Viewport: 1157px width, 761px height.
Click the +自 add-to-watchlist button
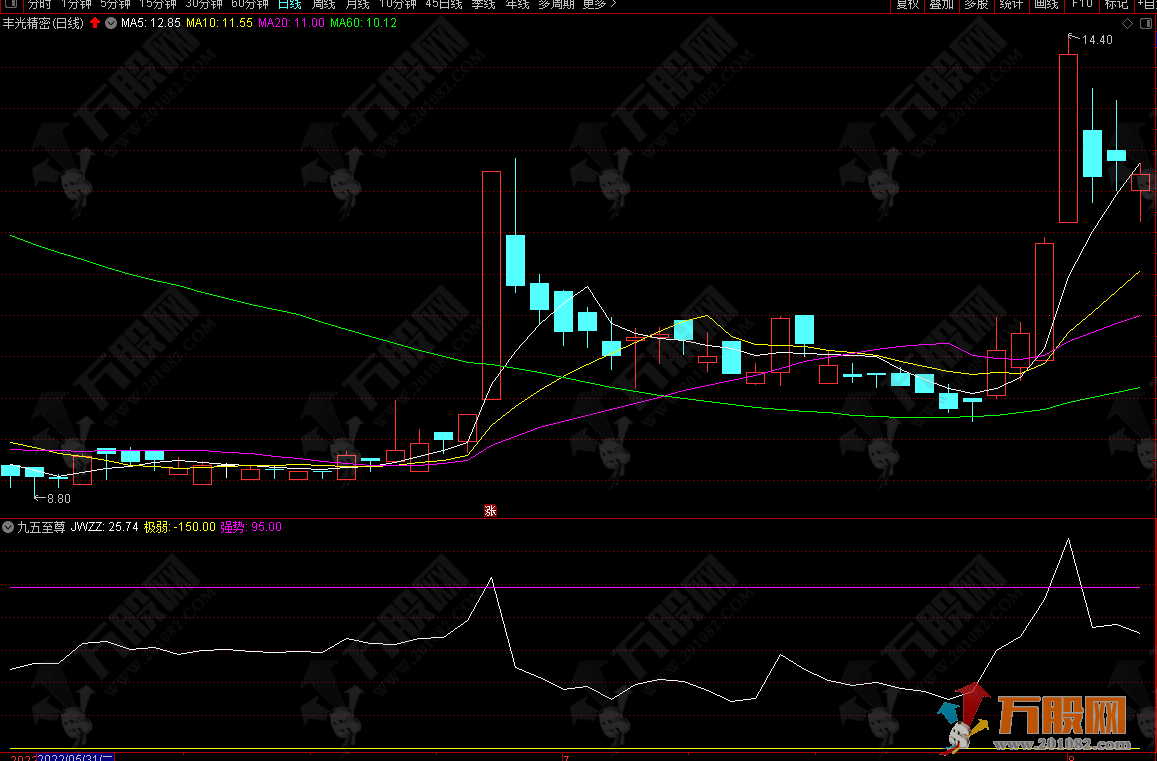tap(1147, 4)
